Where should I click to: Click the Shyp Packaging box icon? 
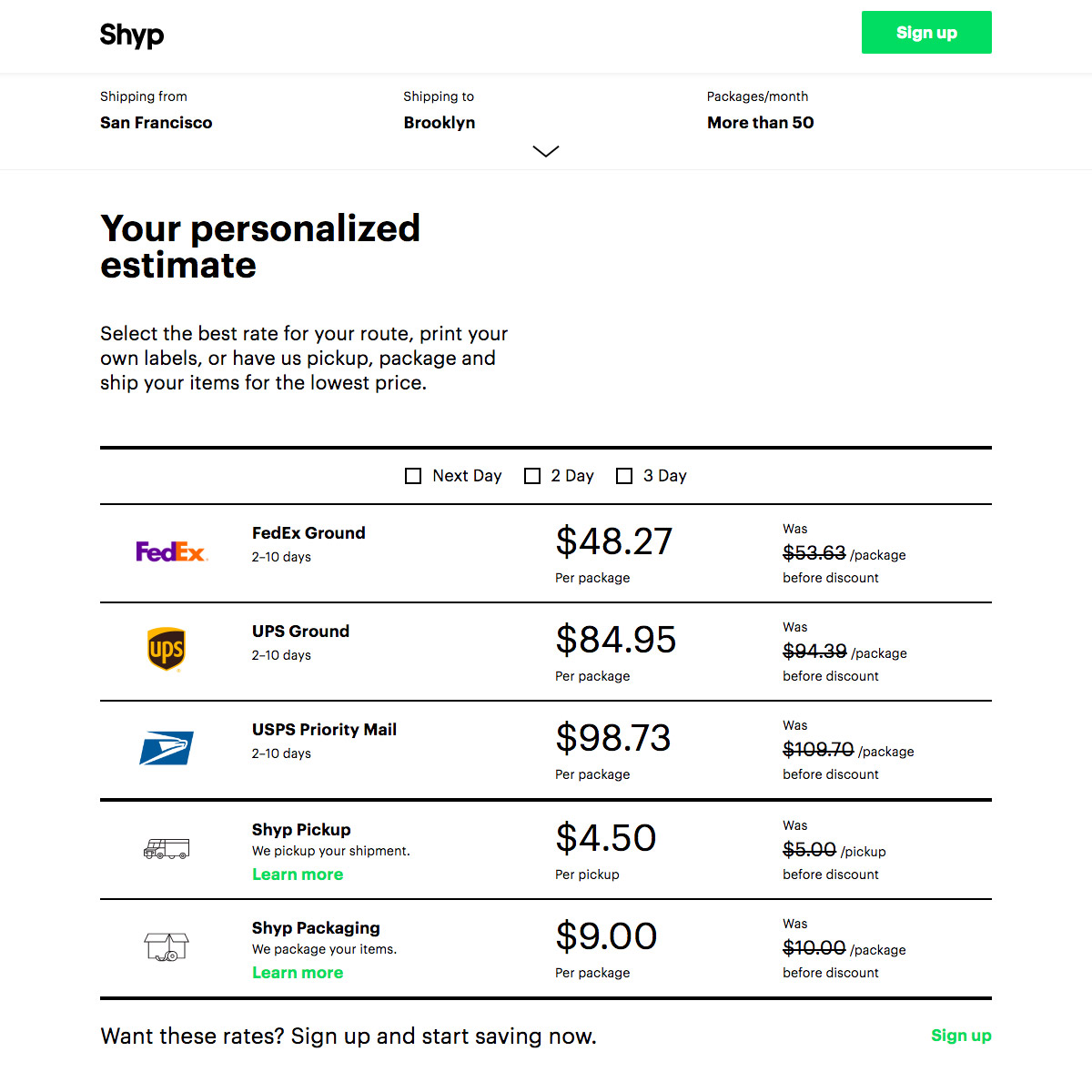point(167,947)
